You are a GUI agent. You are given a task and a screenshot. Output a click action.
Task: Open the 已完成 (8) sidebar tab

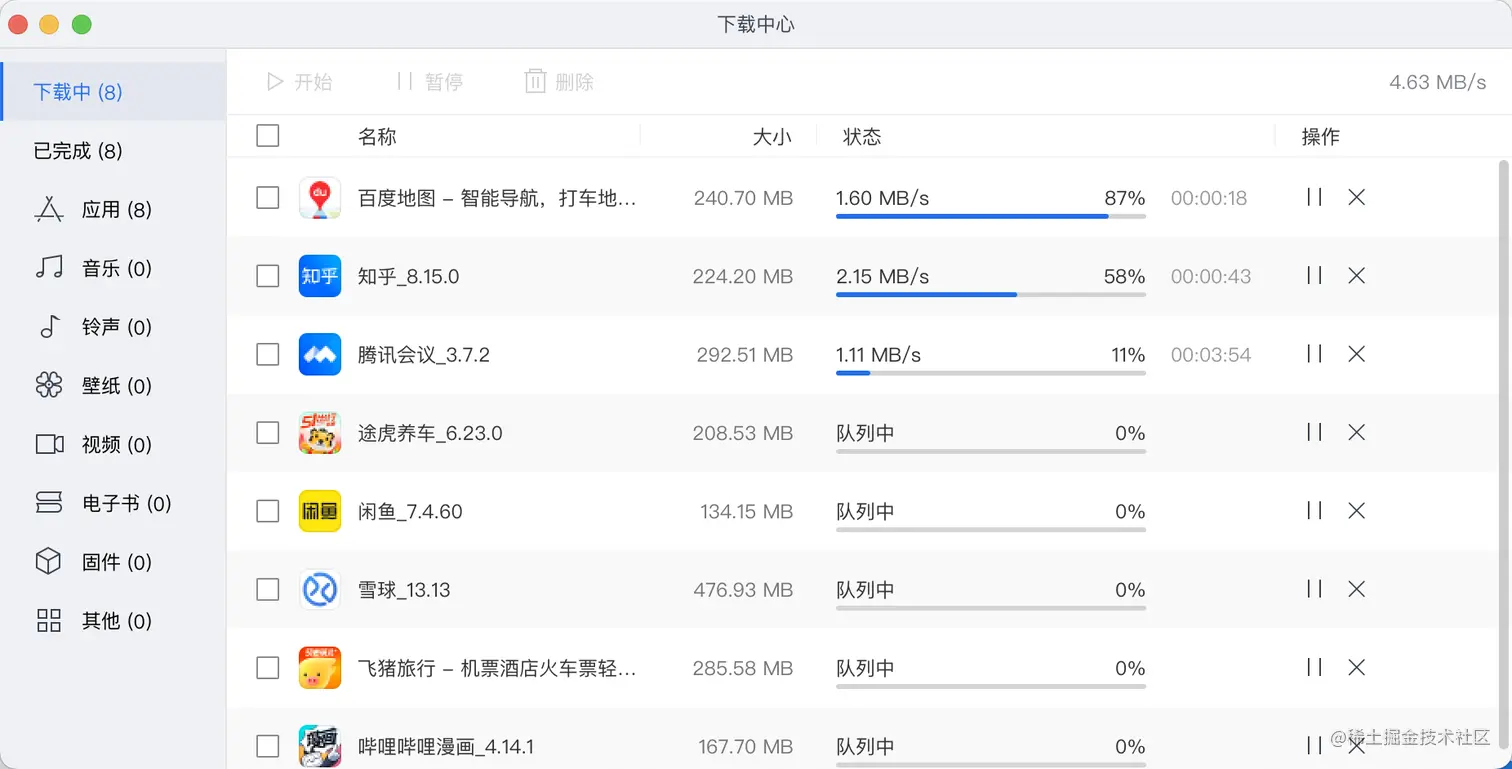click(113, 151)
